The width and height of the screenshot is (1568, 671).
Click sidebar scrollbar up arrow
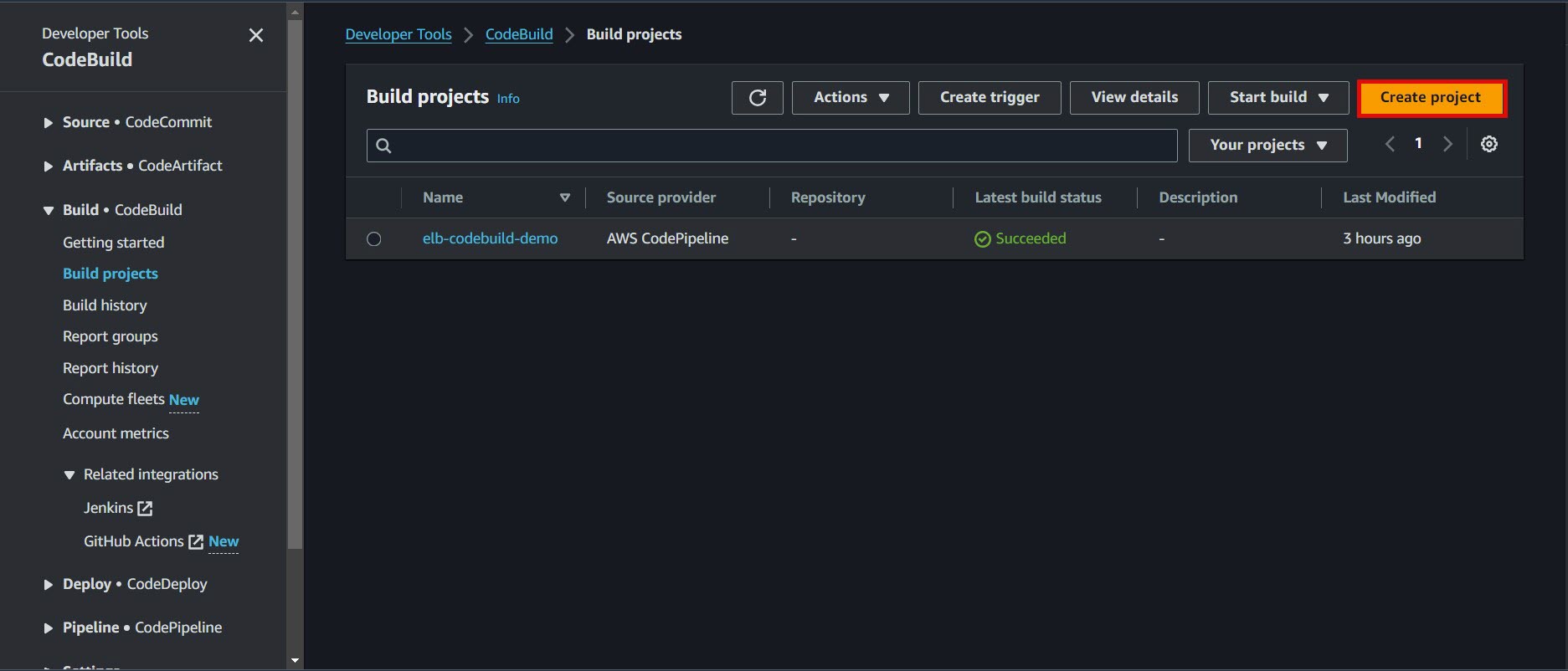(295, 12)
